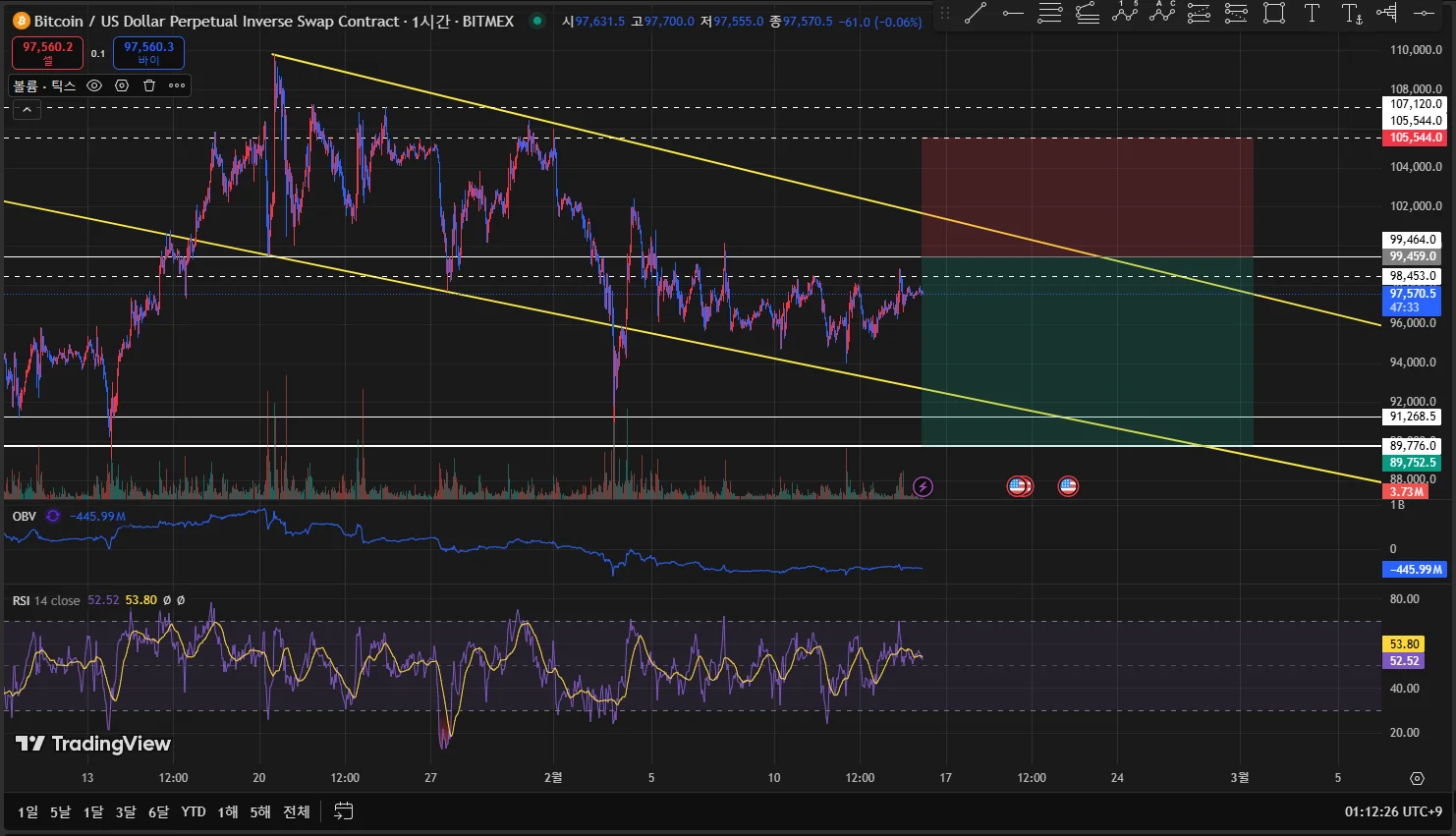Select the Elliott impulse wave 1-5 tool
This screenshot has height=836, width=1456.
pyautogui.click(x=1125, y=14)
